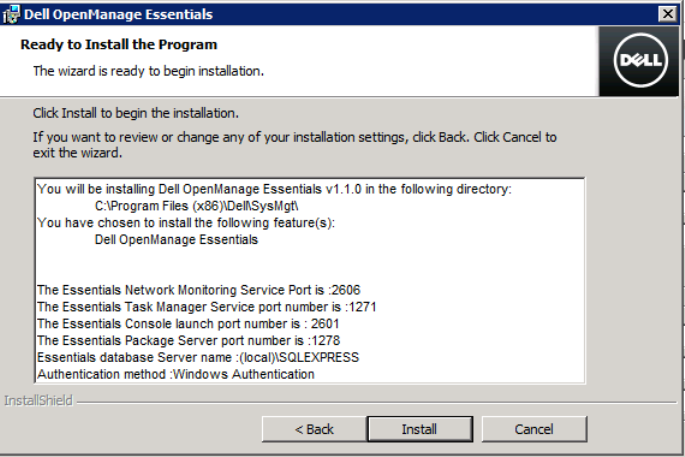Cancel the installation wizard
685x457 pixels.
click(534, 429)
